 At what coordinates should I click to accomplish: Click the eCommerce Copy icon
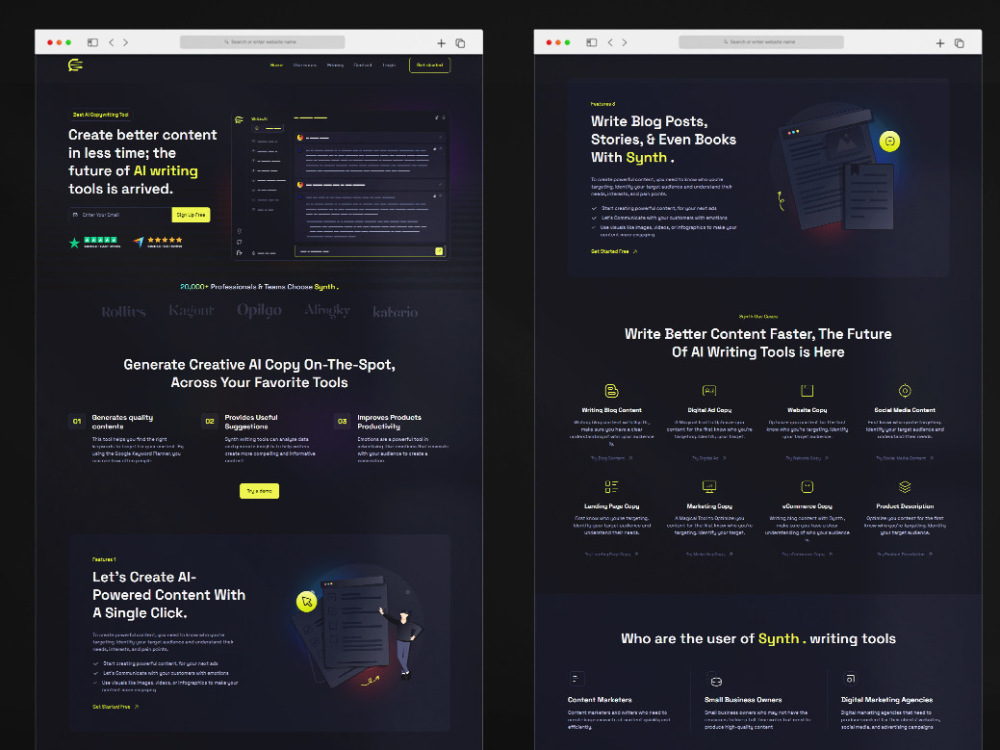(x=807, y=487)
